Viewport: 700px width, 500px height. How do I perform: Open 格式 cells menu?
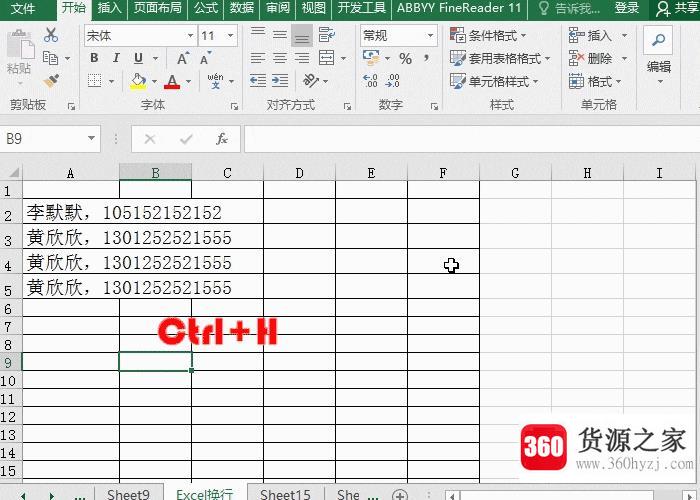click(595, 82)
